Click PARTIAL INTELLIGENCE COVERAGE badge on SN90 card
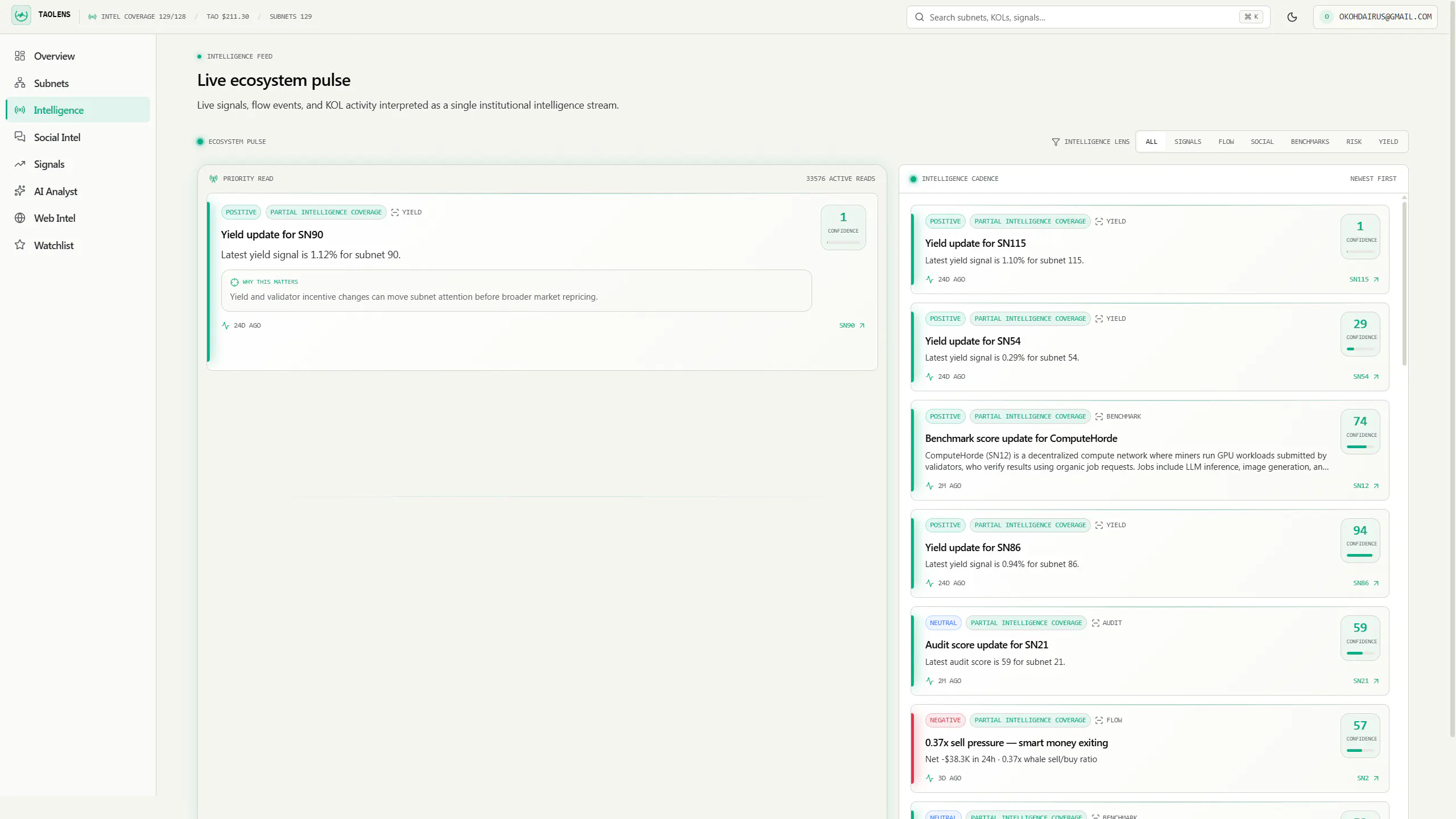 click(326, 212)
